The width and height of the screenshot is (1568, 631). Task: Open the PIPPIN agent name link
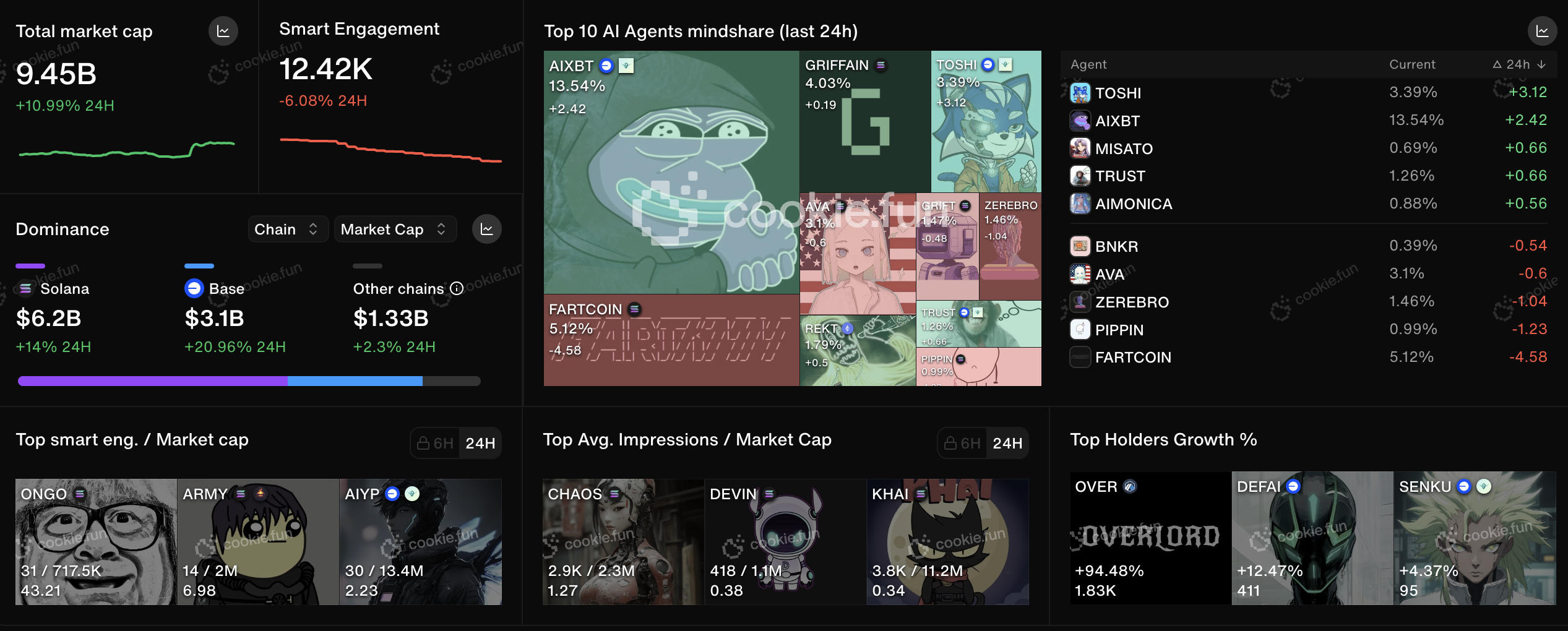(1119, 330)
